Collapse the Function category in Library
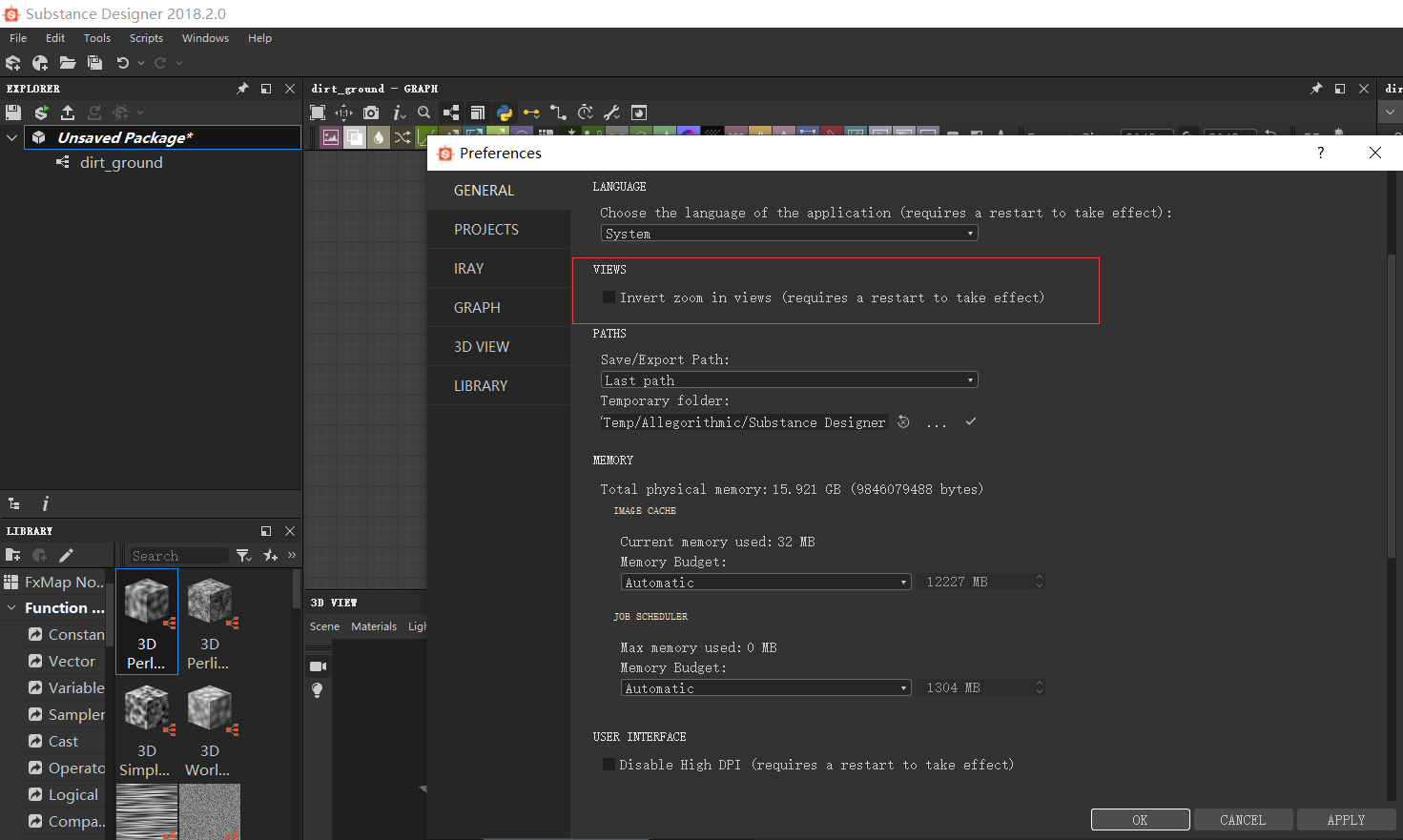1403x840 pixels. pos(11,607)
